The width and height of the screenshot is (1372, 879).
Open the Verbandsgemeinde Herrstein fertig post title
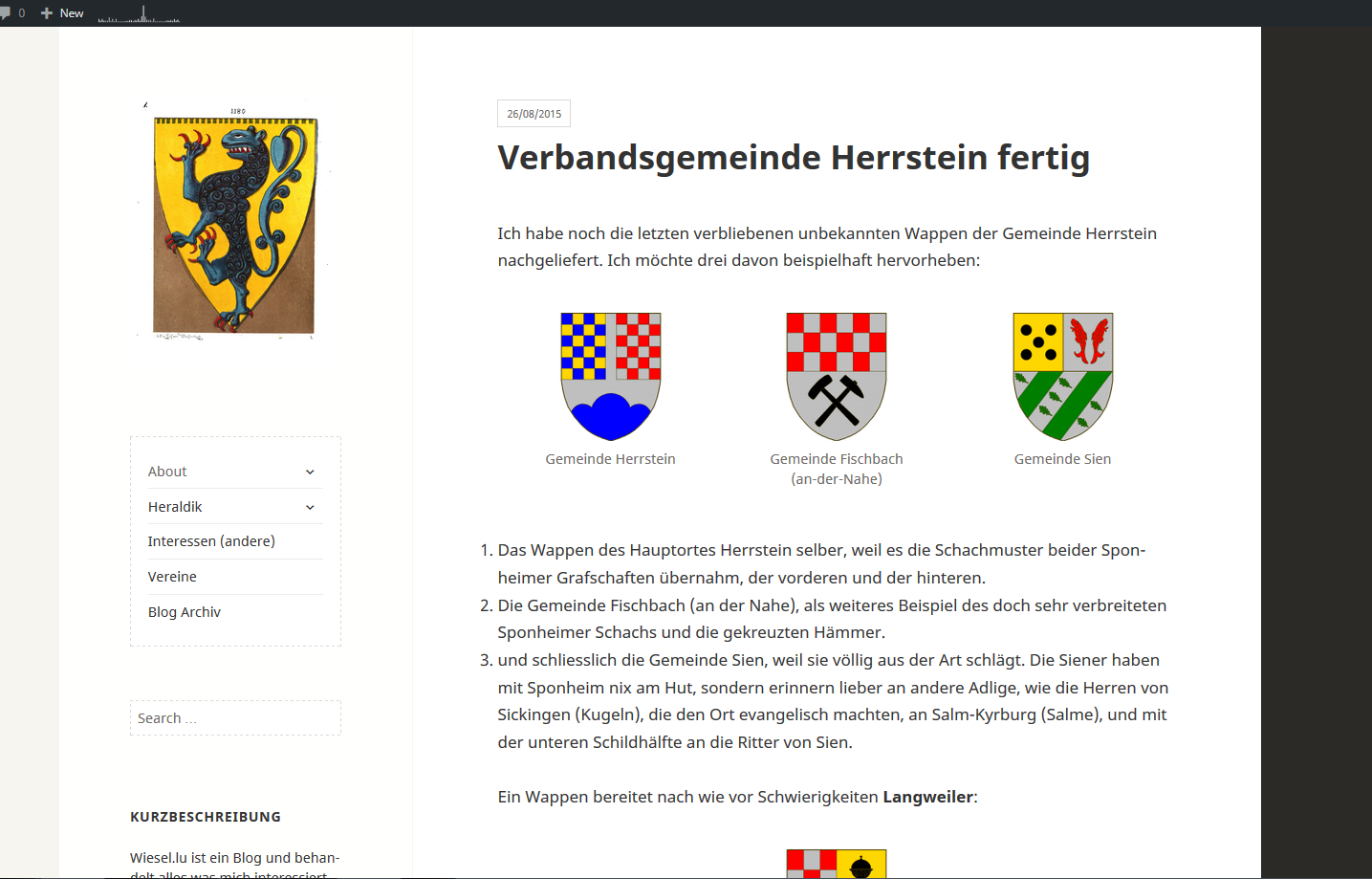click(793, 158)
